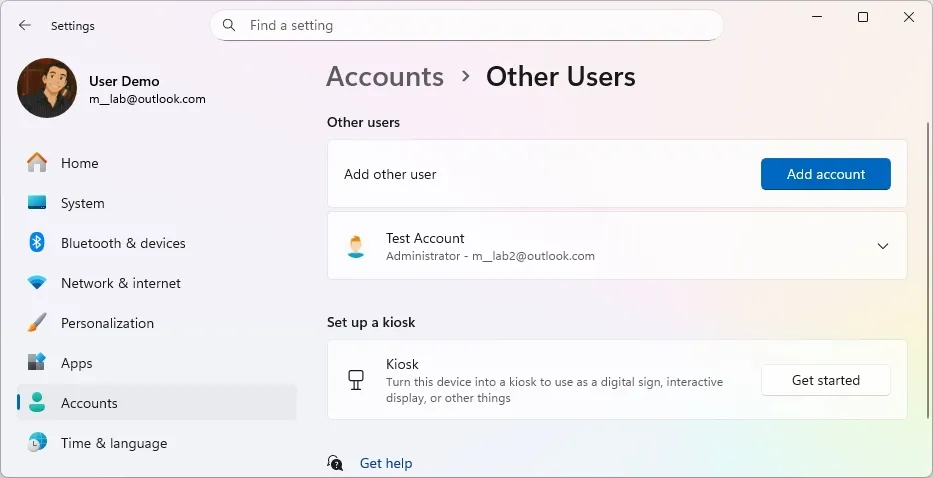Viewport: 933px width, 478px height.
Task: Minimize the Settings window
Action: point(817,17)
